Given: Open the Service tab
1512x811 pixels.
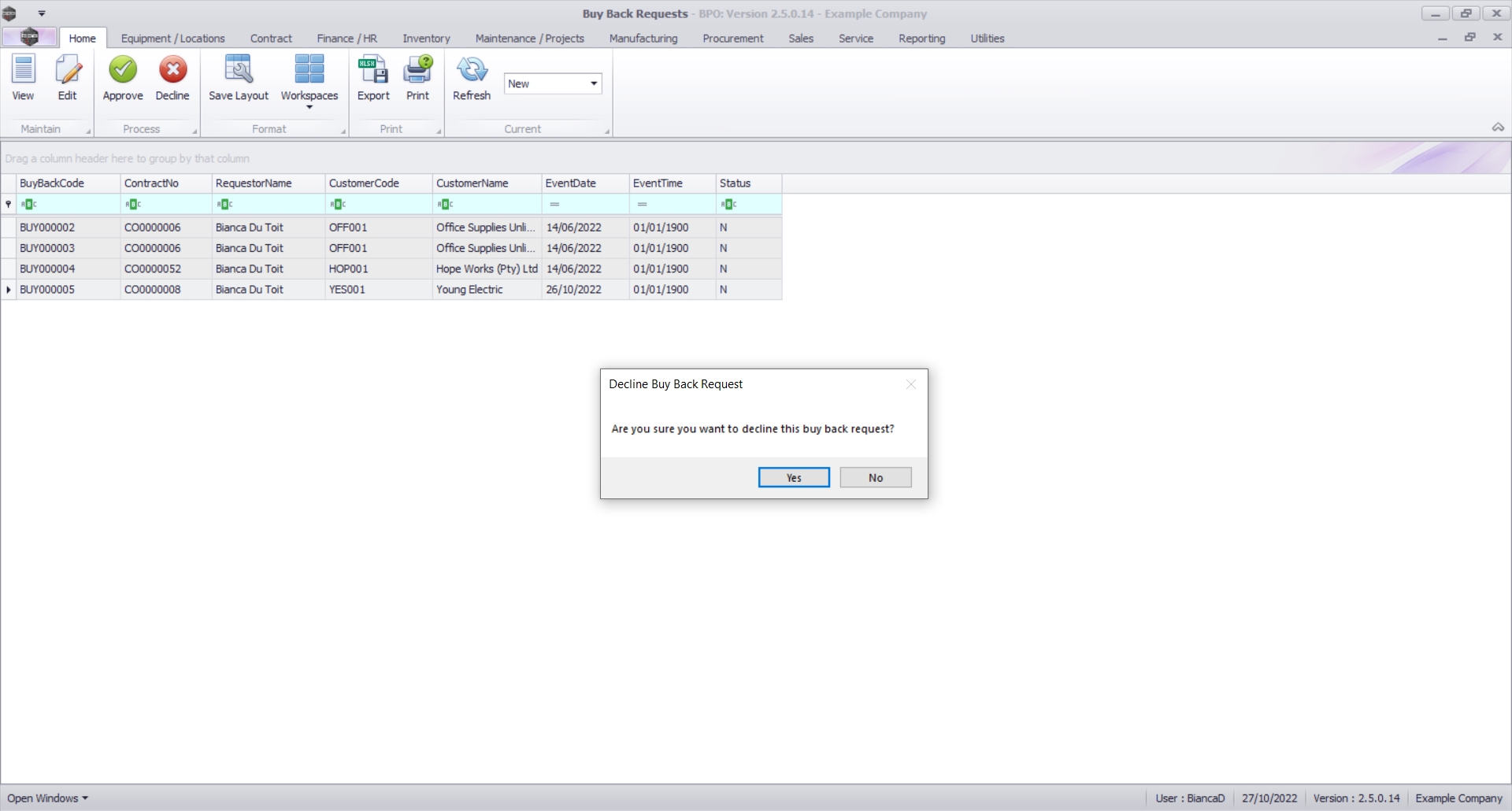Looking at the screenshot, I should point(855,38).
